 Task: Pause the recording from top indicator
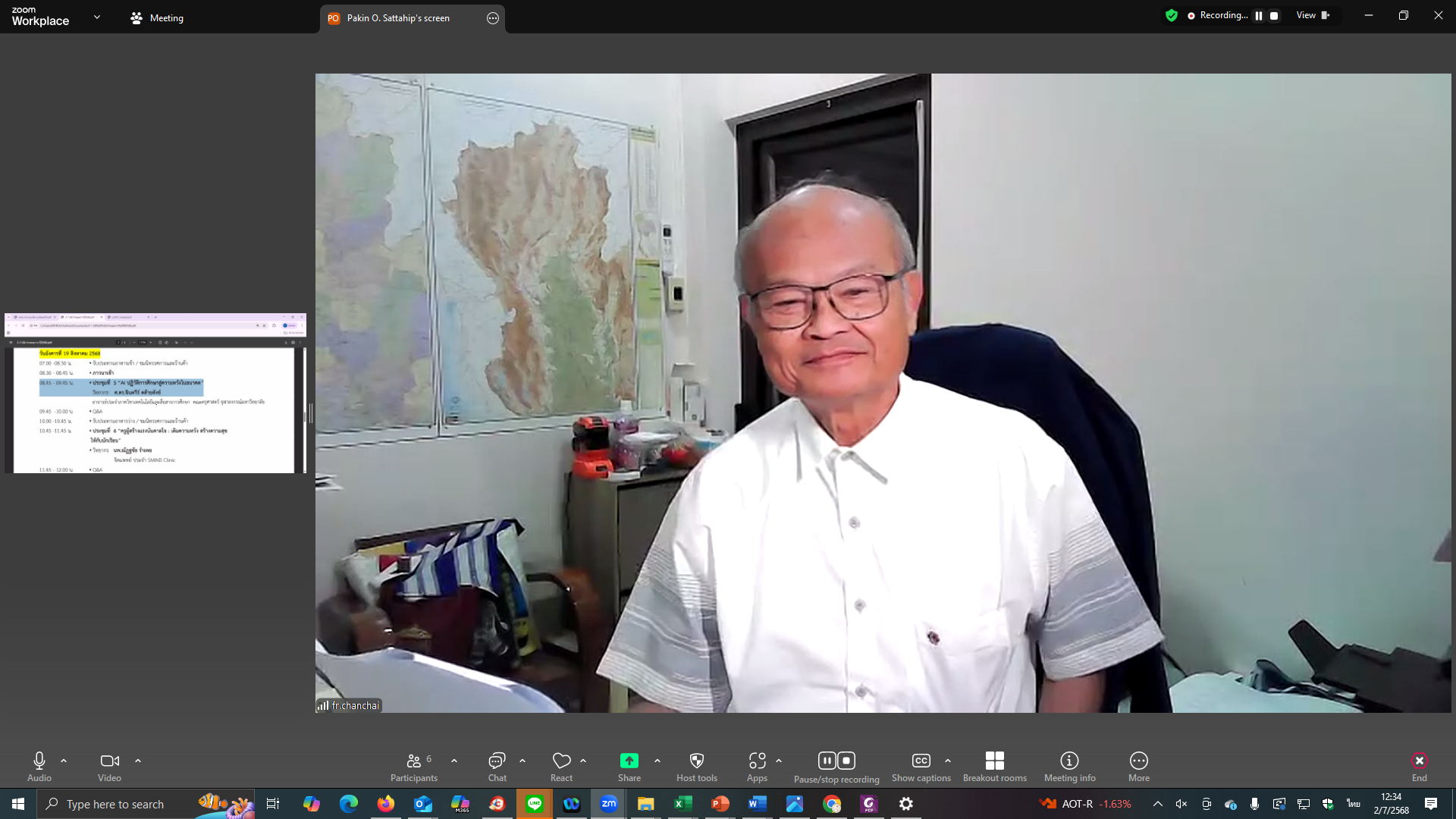[x=1259, y=16]
